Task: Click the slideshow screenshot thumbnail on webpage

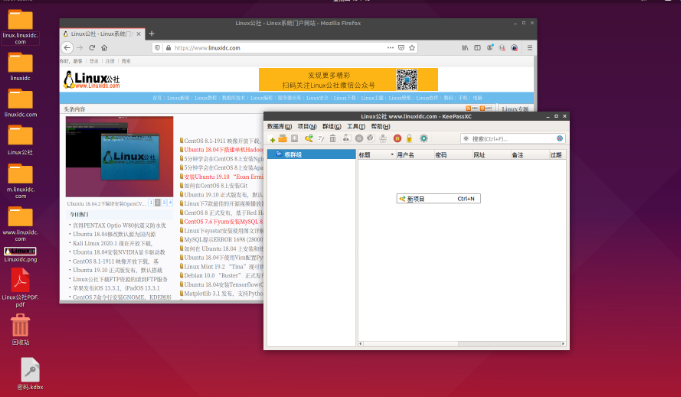Action: coord(119,156)
